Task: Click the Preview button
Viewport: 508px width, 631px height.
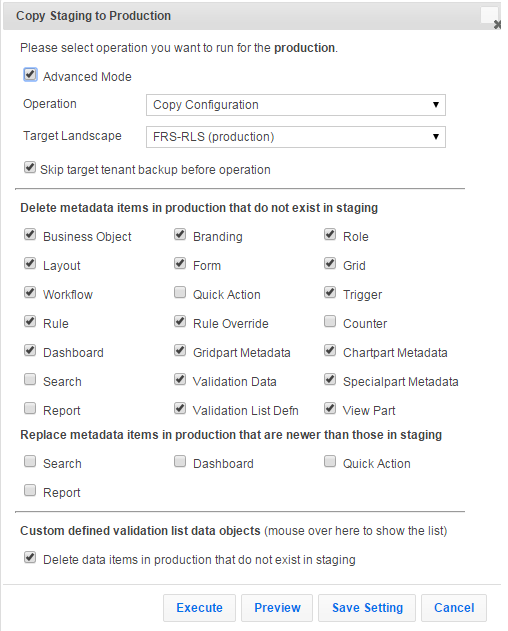Action: (277, 608)
